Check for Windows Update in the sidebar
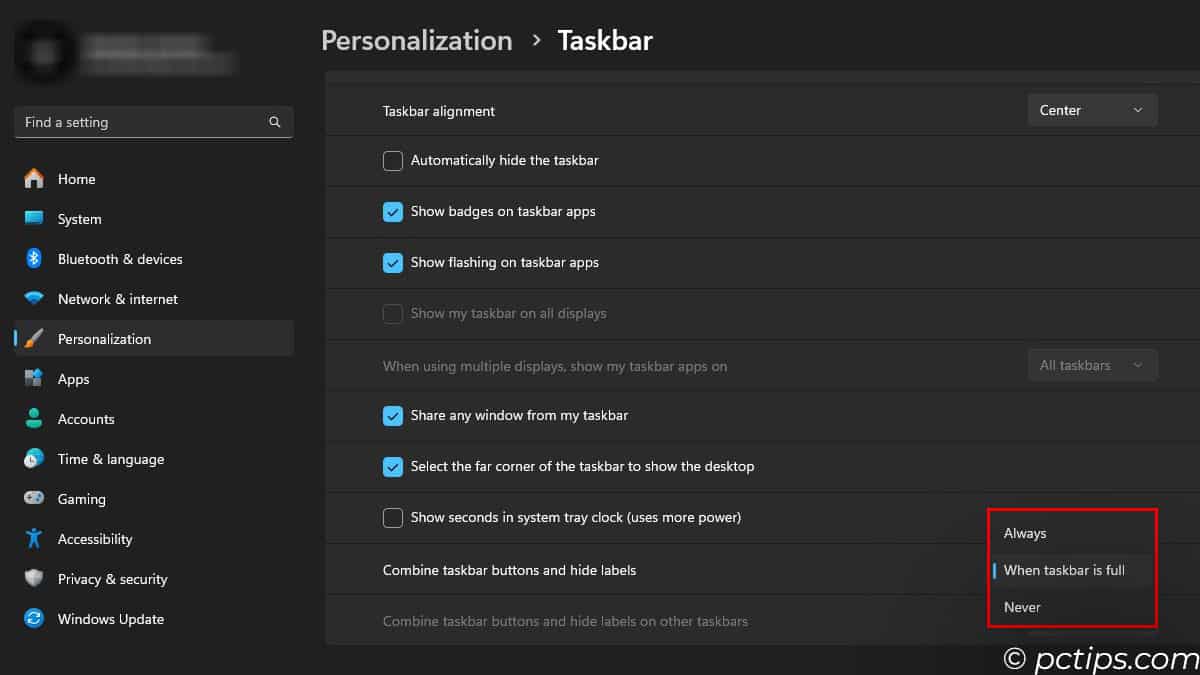The height and width of the screenshot is (675, 1200). coord(110,619)
